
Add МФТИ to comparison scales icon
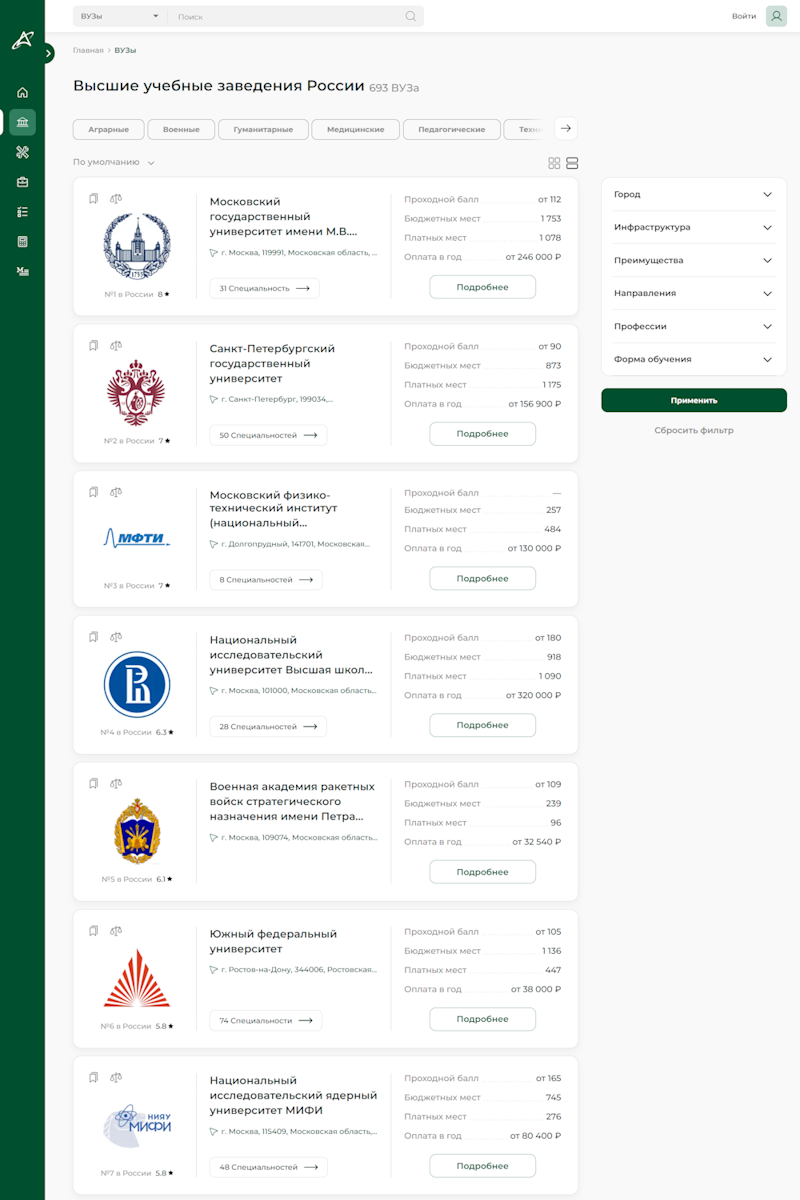point(116,492)
